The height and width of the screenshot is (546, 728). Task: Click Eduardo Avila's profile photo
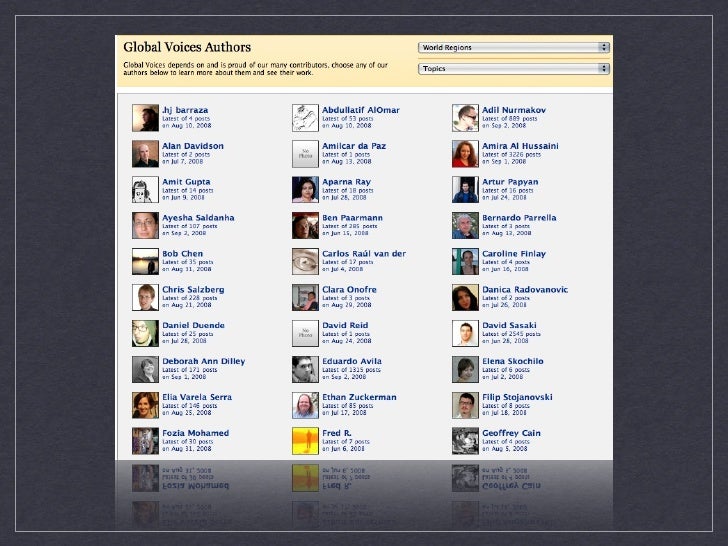(x=306, y=369)
